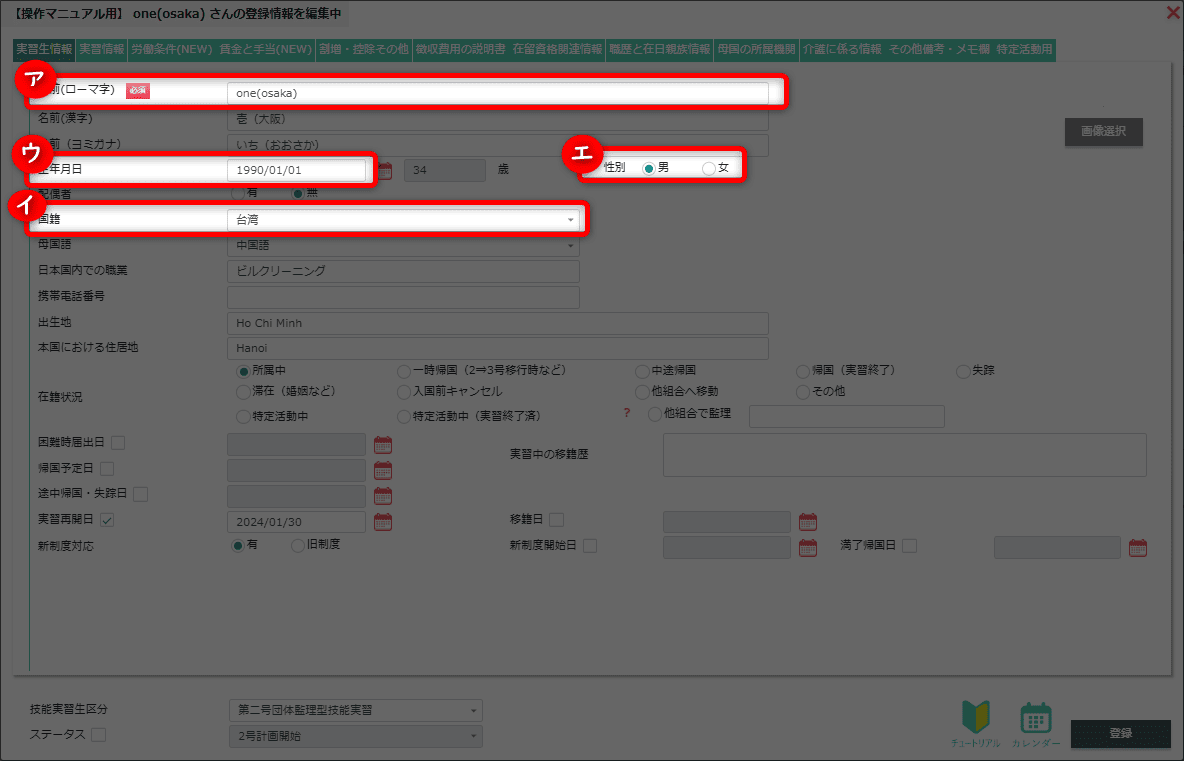Select the 他組合へ移動 status option
Image resolution: width=1184 pixels, height=761 pixels.
[x=642, y=392]
